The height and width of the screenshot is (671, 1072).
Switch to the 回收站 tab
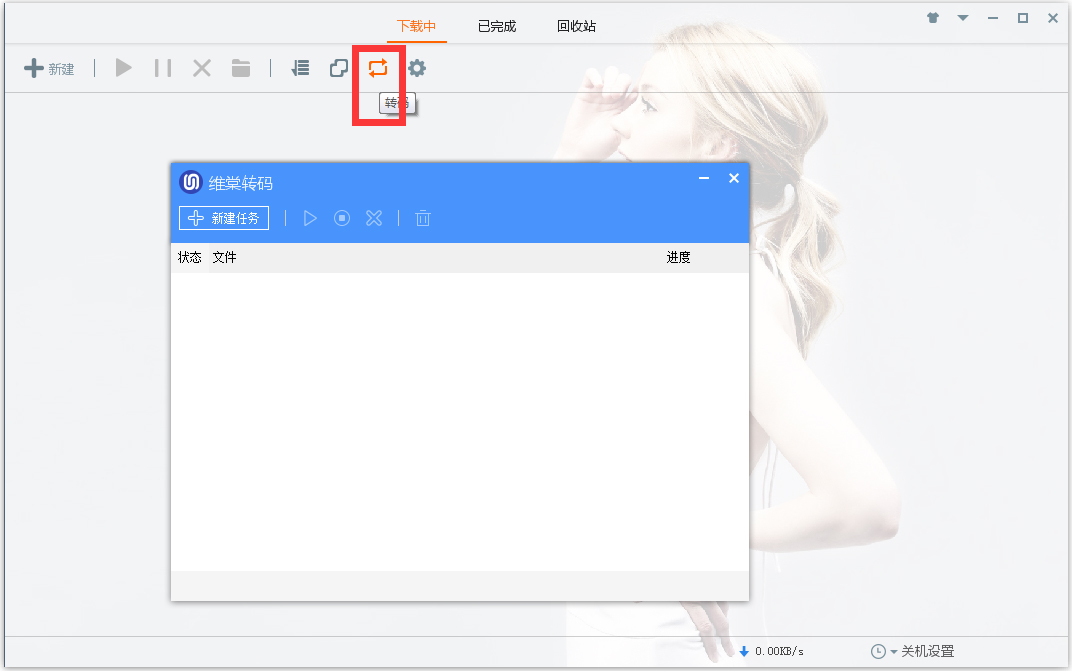click(576, 26)
